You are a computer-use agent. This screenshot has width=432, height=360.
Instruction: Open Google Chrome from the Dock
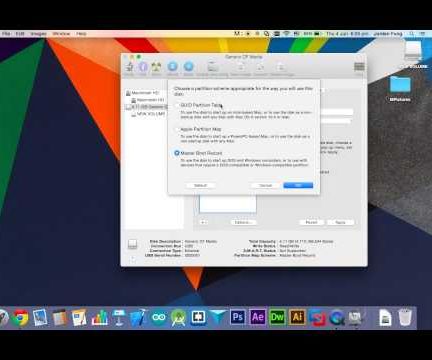[x=20, y=318]
